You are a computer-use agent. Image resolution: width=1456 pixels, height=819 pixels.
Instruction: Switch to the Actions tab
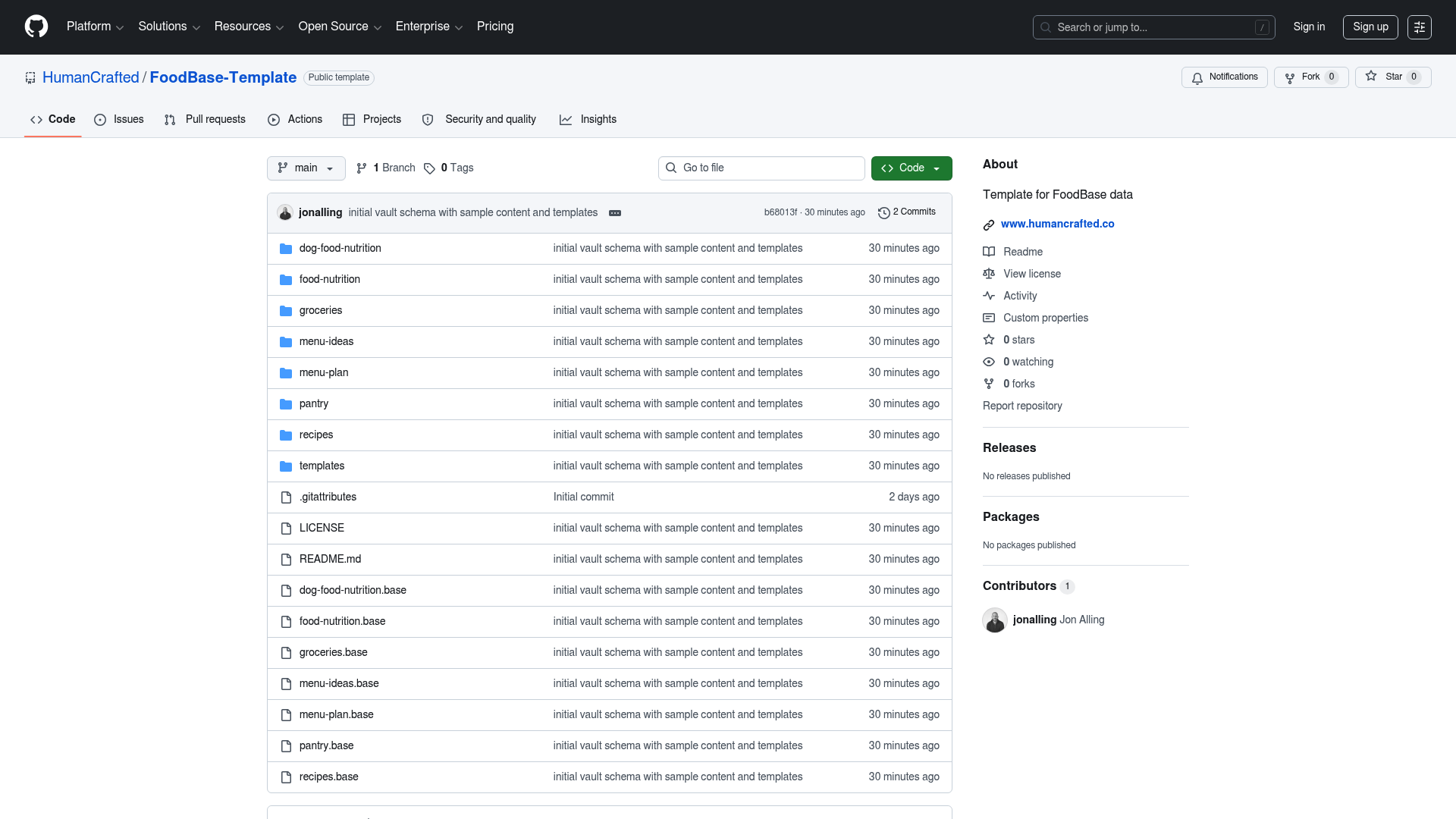tap(295, 120)
